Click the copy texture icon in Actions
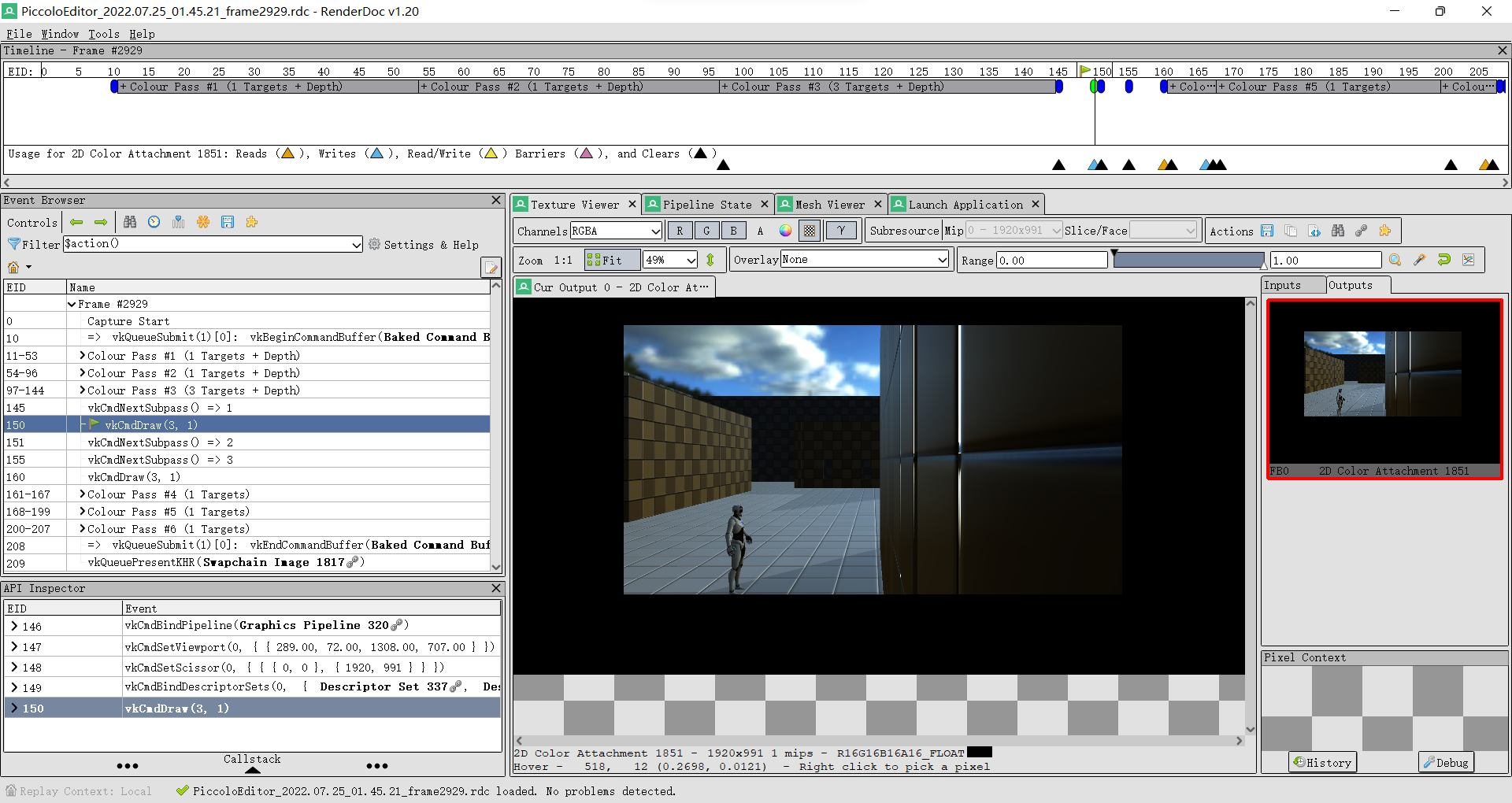This screenshot has width=1512, height=803. click(1291, 231)
